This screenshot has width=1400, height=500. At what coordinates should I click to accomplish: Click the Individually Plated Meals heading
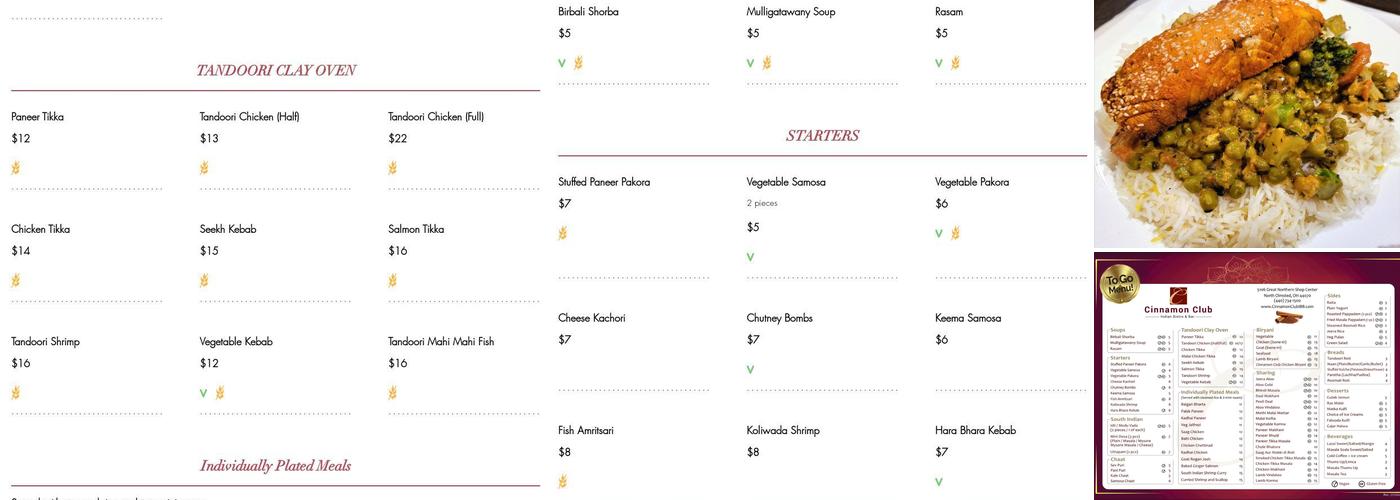(x=275, y=466)
